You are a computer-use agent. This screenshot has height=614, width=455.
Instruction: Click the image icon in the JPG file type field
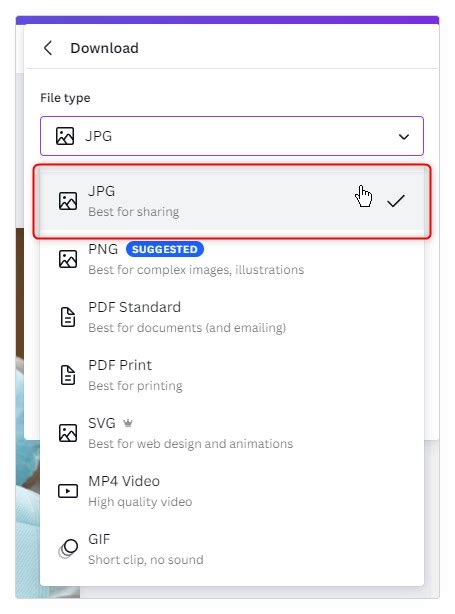pos(65,136)
